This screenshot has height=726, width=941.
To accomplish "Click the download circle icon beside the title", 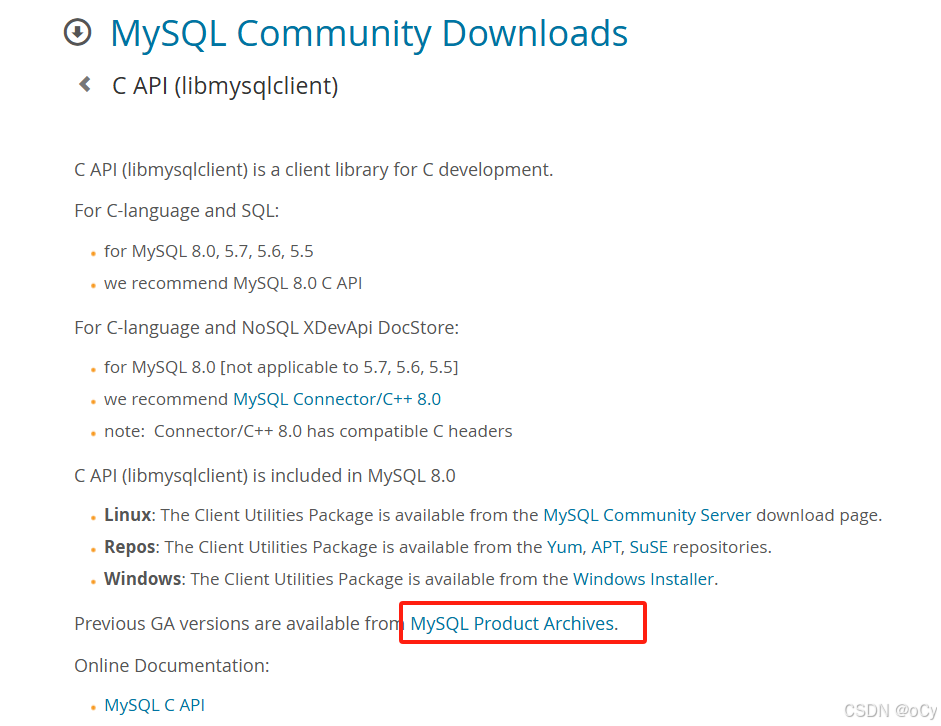I will point(77,32).
